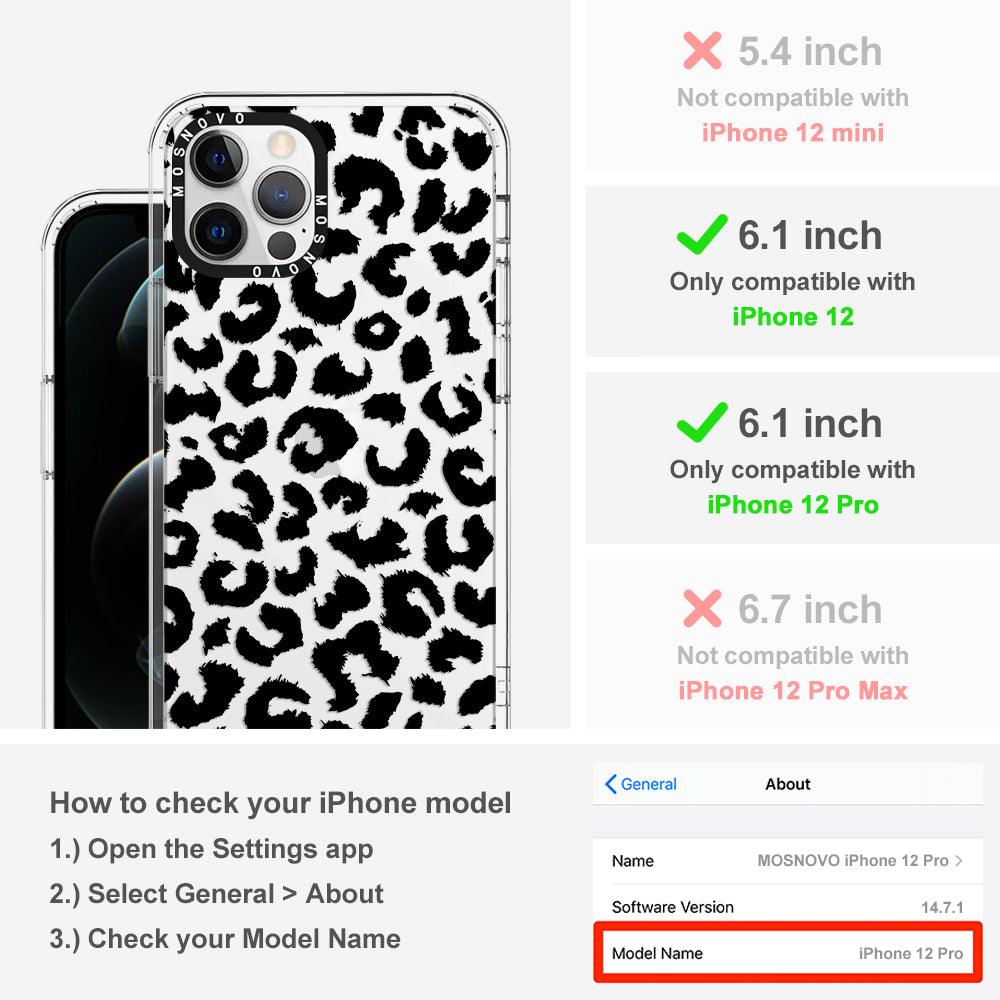Click the green checkmark beside iPhone 12
Image resolution: width=1000 pixels, height=1000 pixels.
702,234
